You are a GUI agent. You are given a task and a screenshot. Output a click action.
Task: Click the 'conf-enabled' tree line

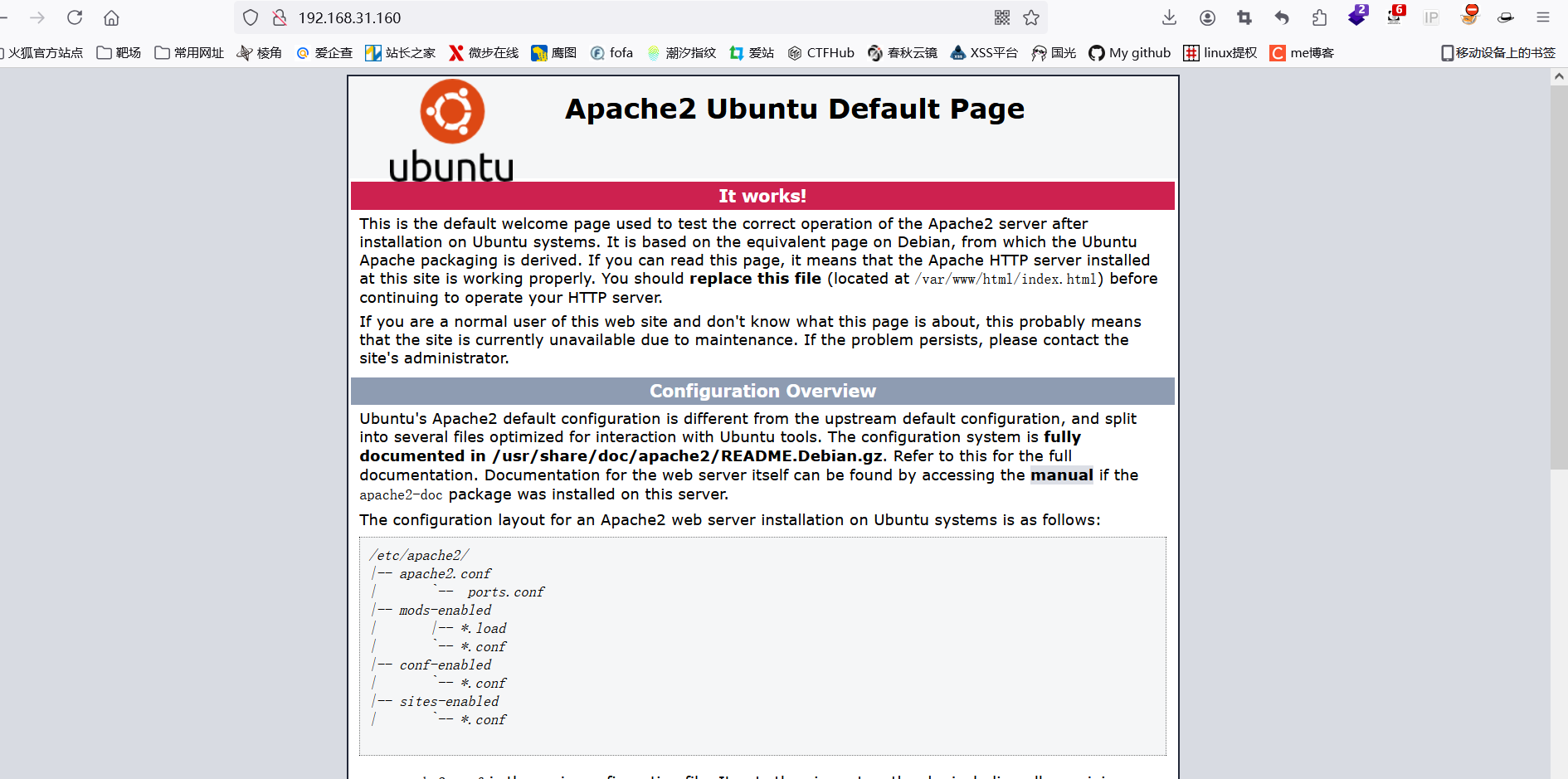(445, 665)
